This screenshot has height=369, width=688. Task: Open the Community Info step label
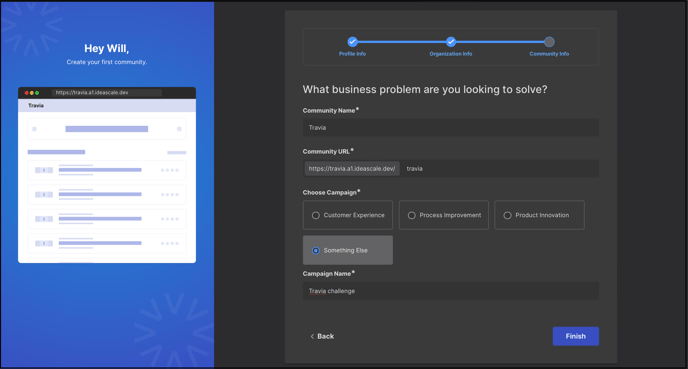549,54
